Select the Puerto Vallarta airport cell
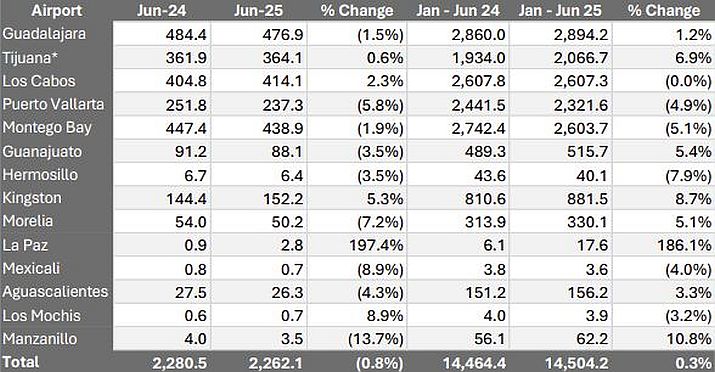715x372 pixels. 53,104
